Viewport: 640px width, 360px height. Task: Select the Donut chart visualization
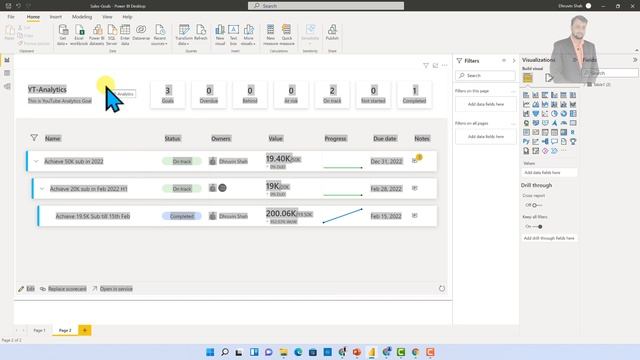click(x=564, y=113)
